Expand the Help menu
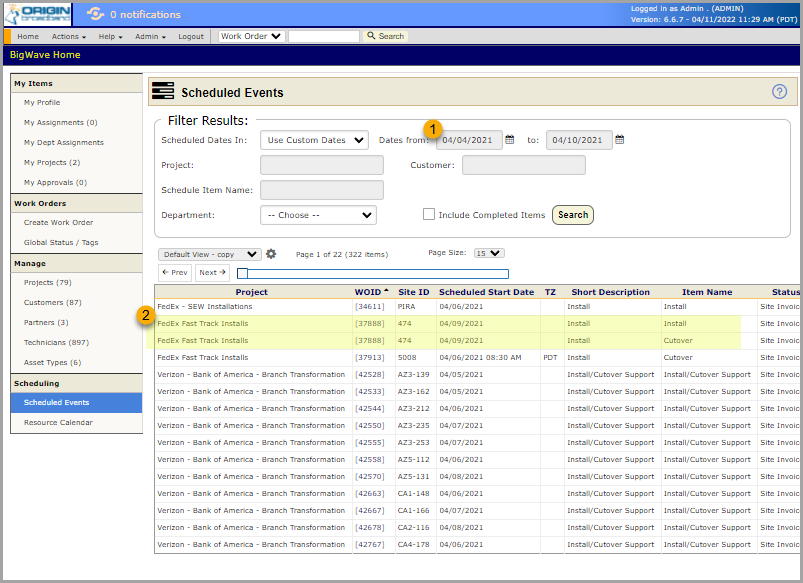This screenshot has width=803, height=583. click(110, 36)
